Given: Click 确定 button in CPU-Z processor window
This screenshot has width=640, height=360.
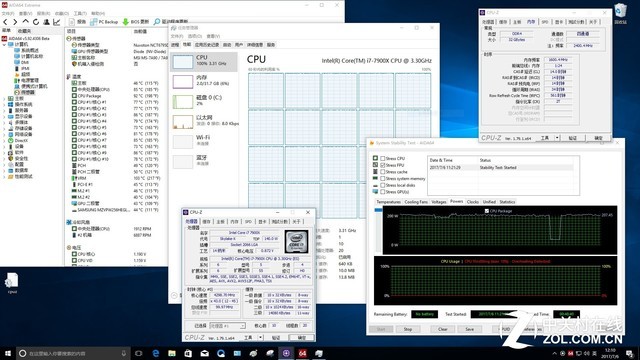Looking at the screenshot, I should tap(301, 338).
